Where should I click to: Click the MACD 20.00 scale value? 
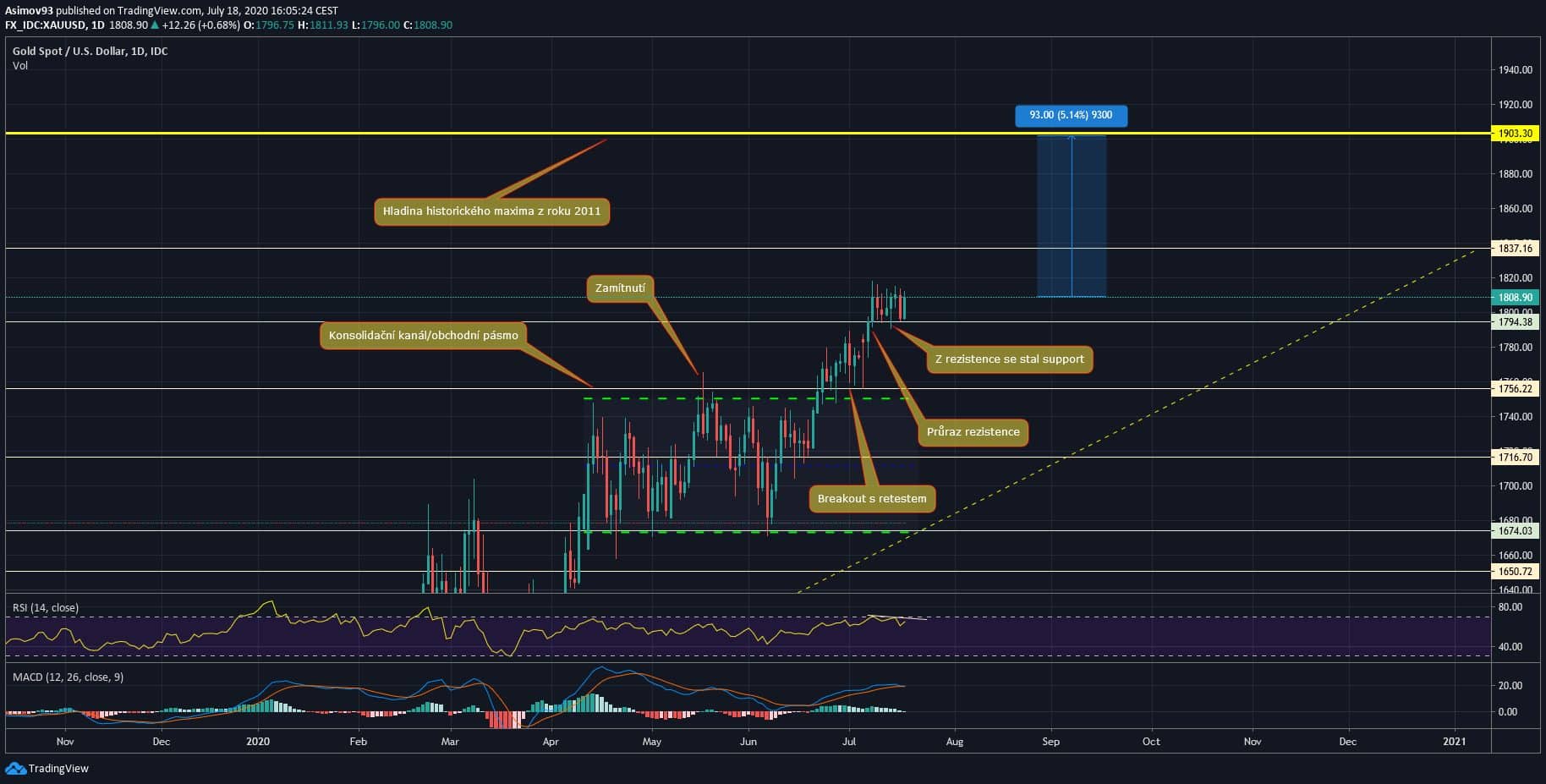point(1510,686)
